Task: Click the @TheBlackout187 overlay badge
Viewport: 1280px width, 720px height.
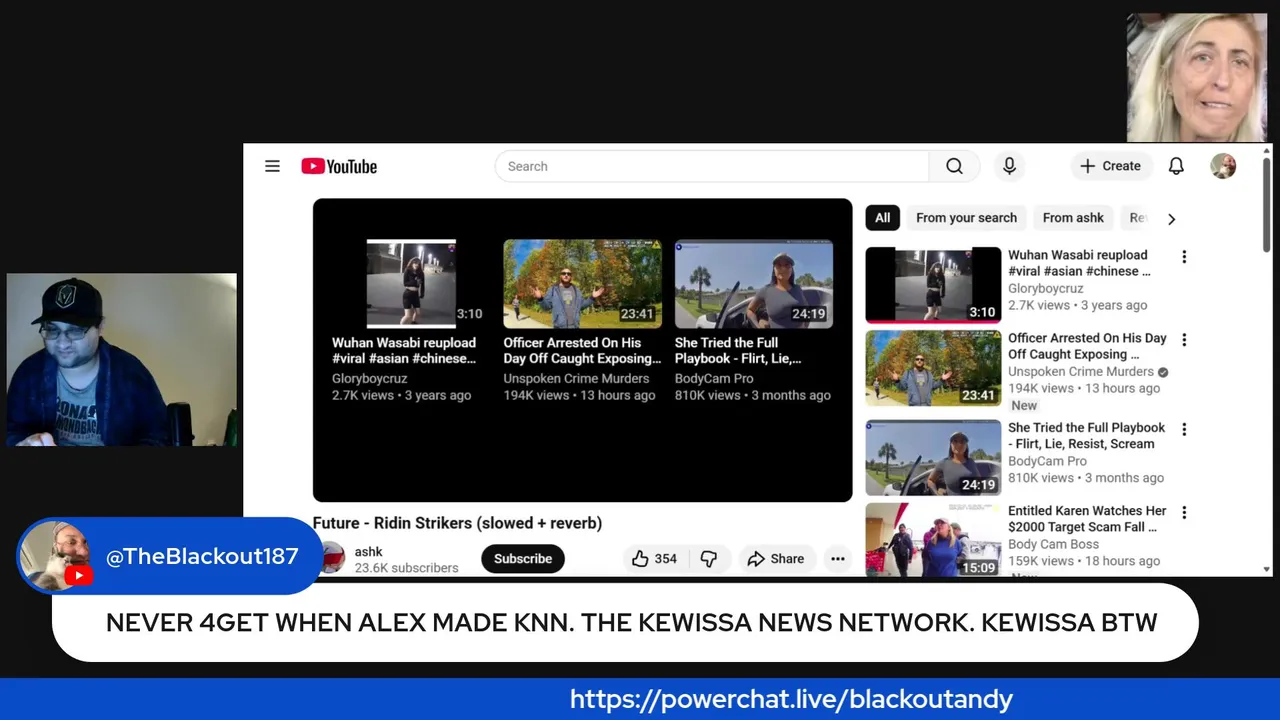Action: [169, 556]
